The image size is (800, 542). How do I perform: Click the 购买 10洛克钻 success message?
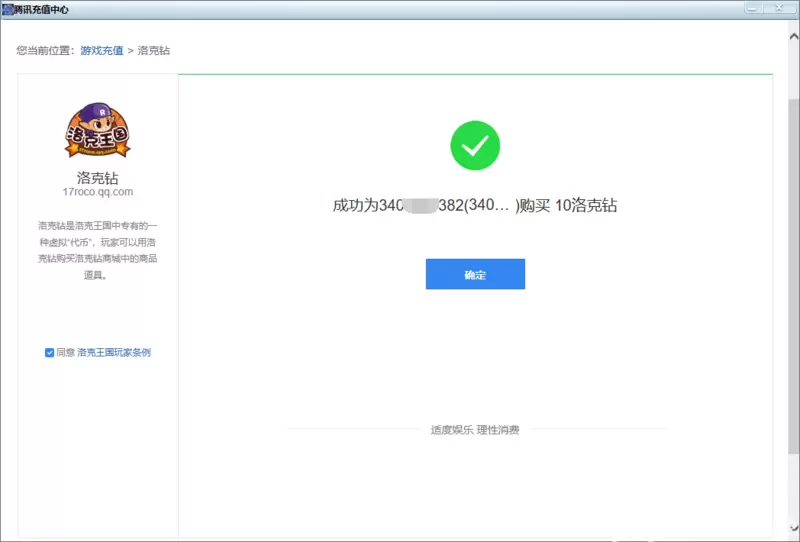point(475,205)
